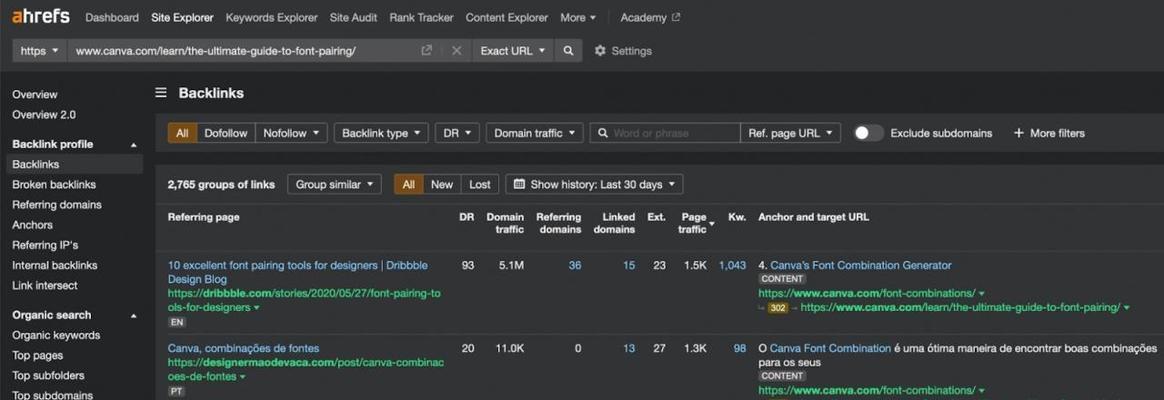The image size is (1164, 400).
Task: Open the Backlink type dropdown
Action: [x=381, y=133]
